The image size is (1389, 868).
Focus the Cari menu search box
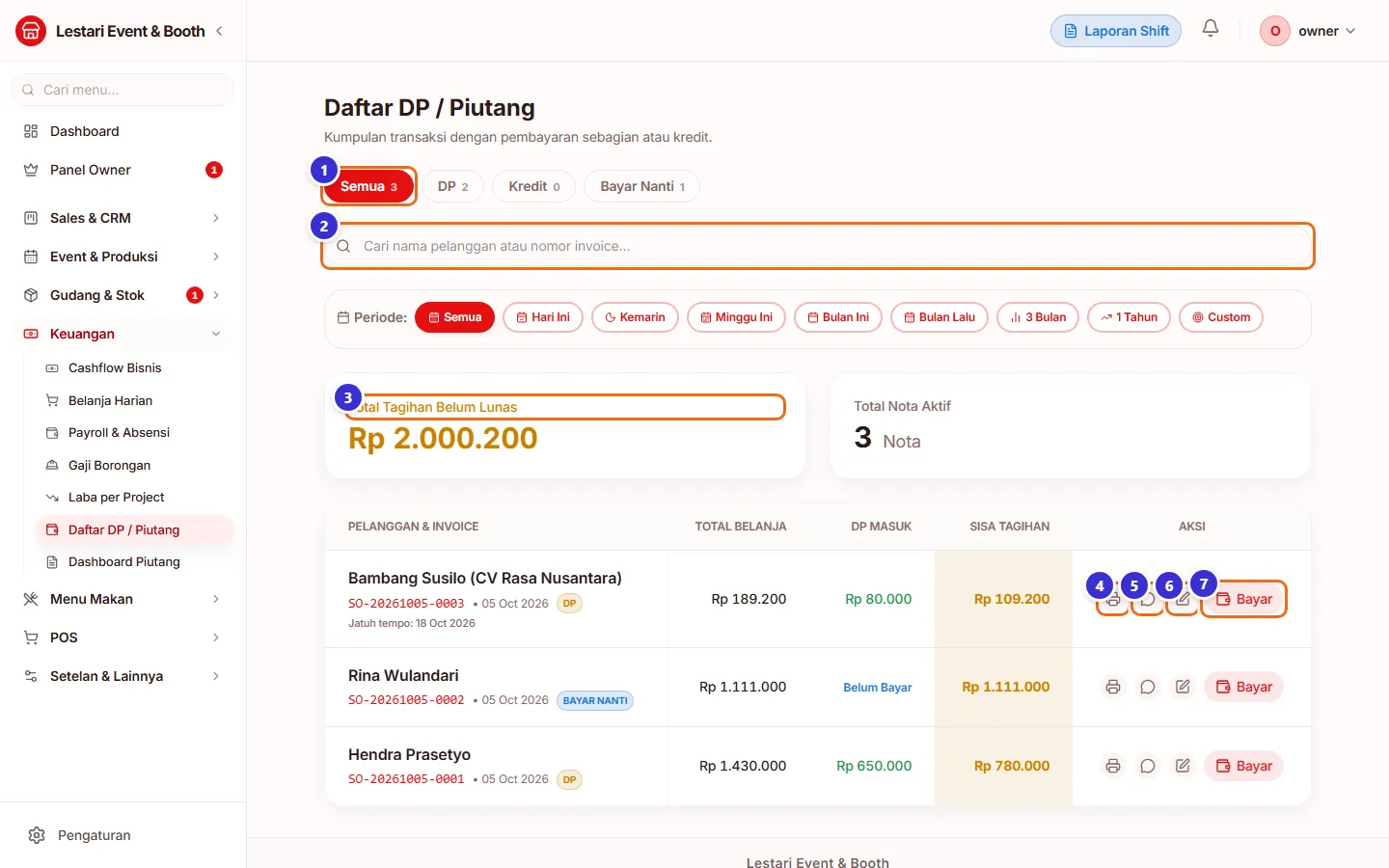123,90
